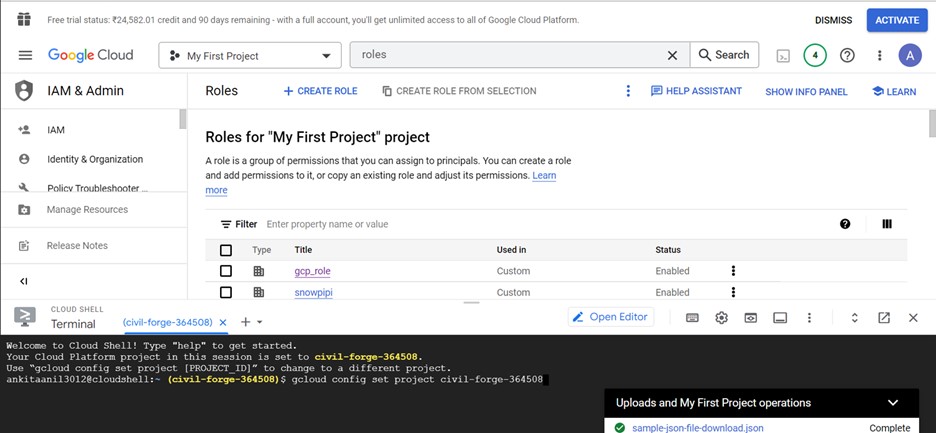
Task: Select IAM in the sidebar menu
Action: (56, 130)
